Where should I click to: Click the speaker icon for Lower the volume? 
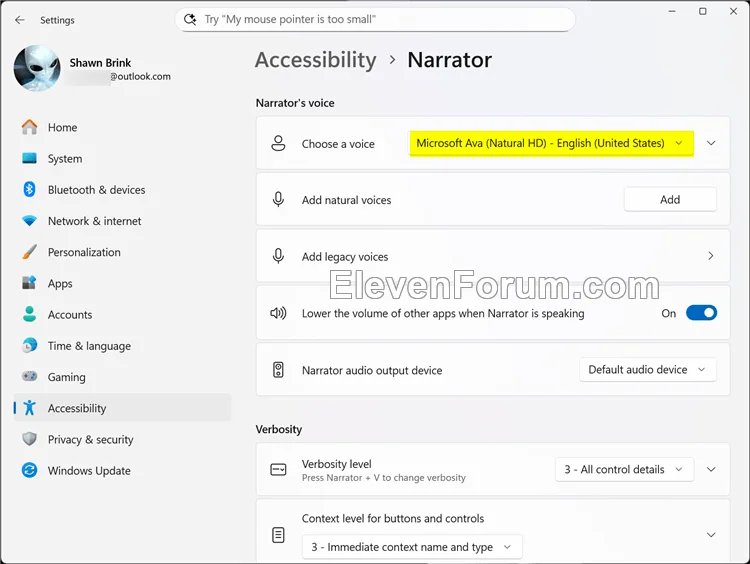(278, 313)
